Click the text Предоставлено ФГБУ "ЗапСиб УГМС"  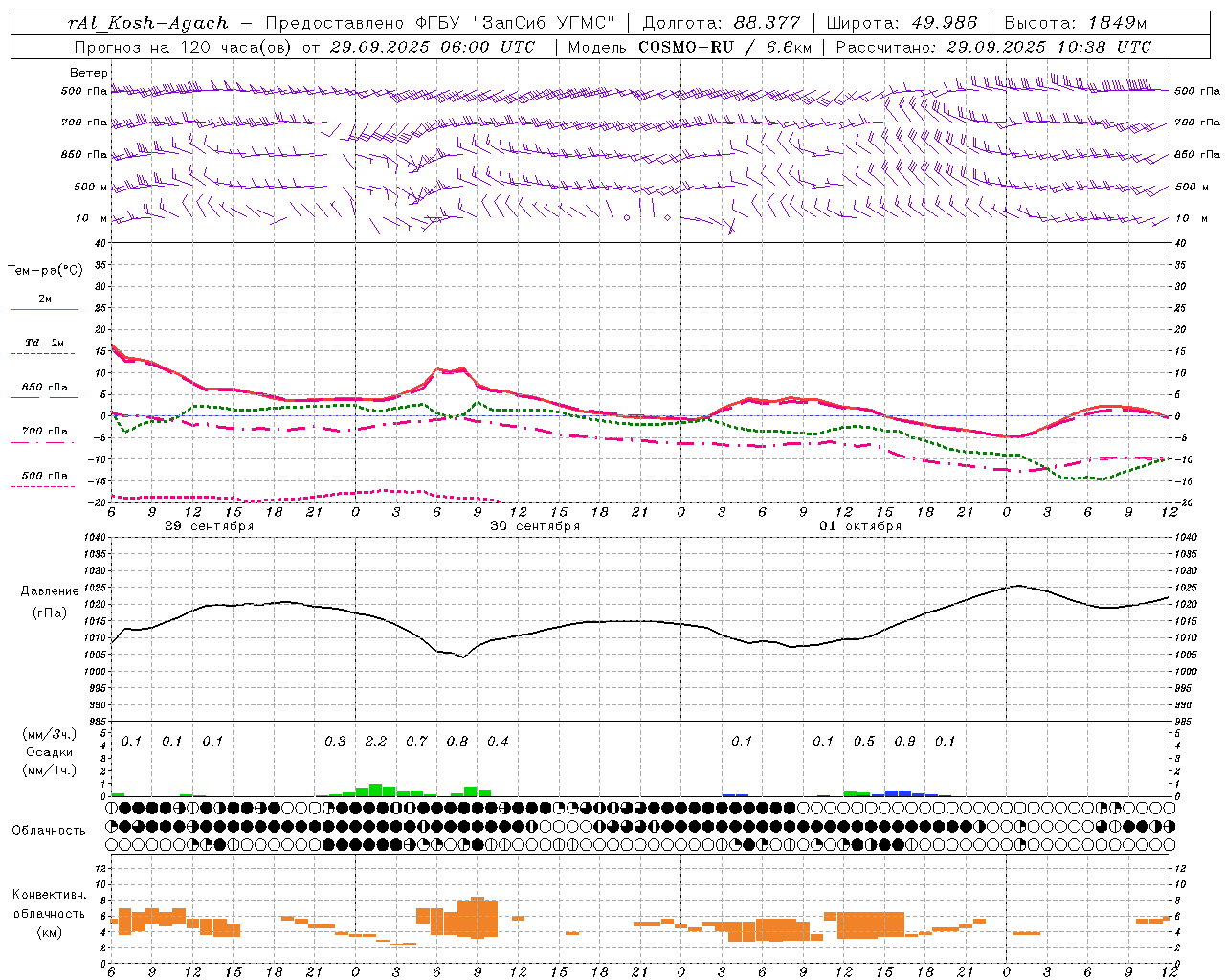440,23
